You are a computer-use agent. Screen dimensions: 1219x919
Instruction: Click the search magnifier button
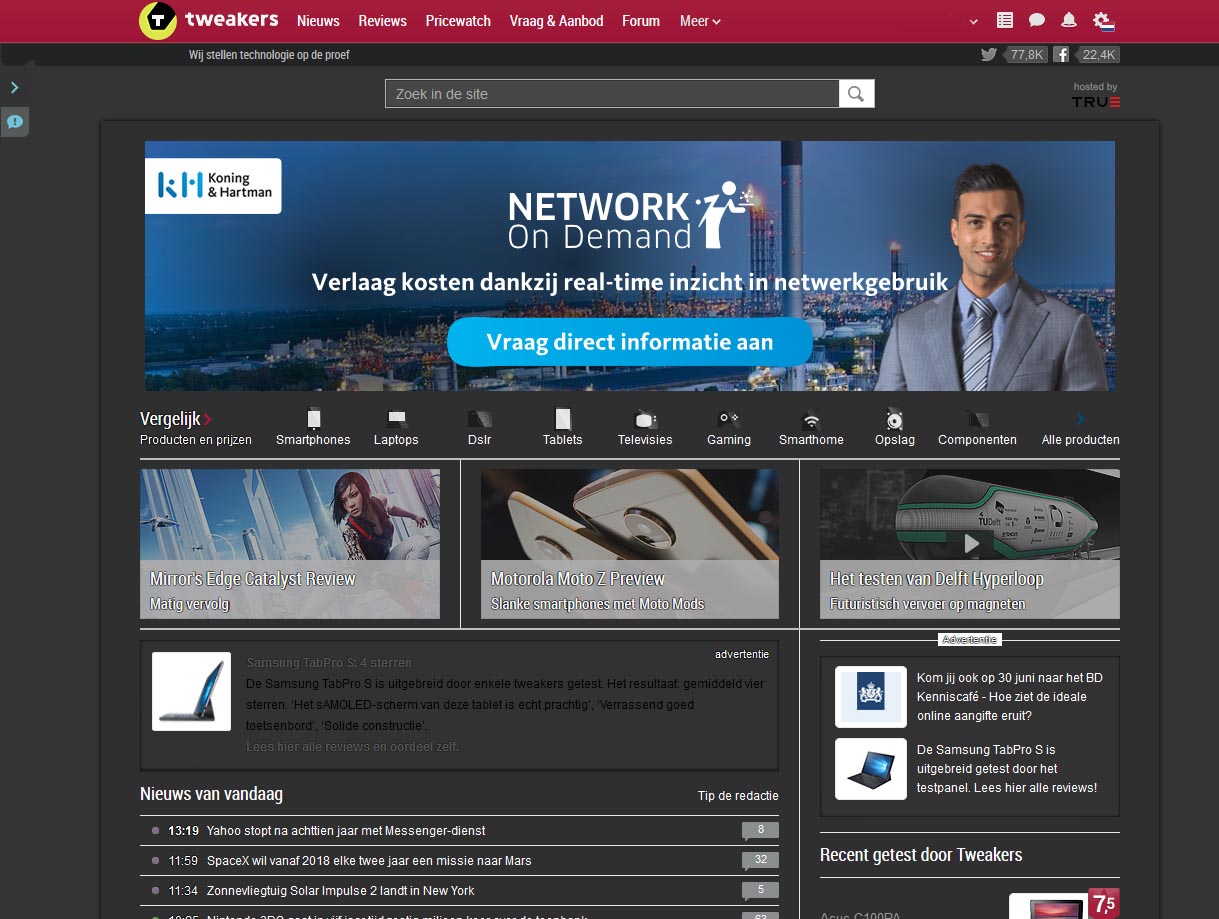856,94
